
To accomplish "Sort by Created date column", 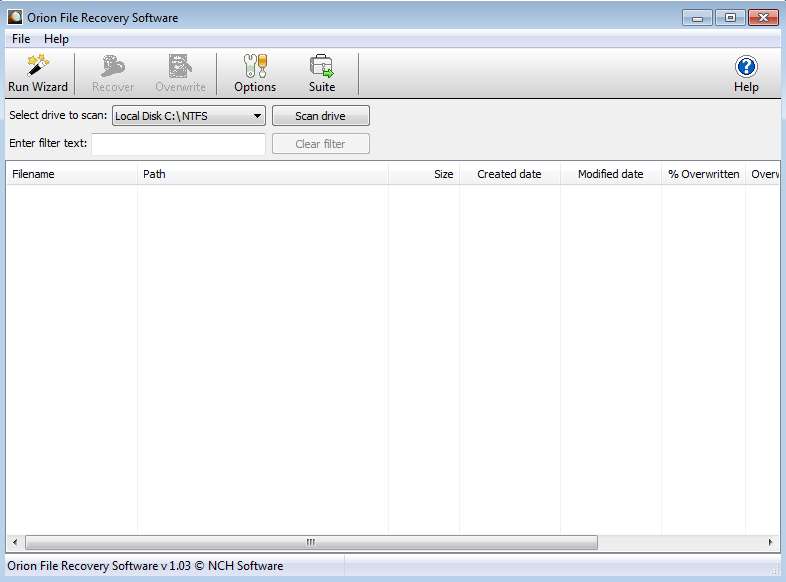I will coord(510,174).
